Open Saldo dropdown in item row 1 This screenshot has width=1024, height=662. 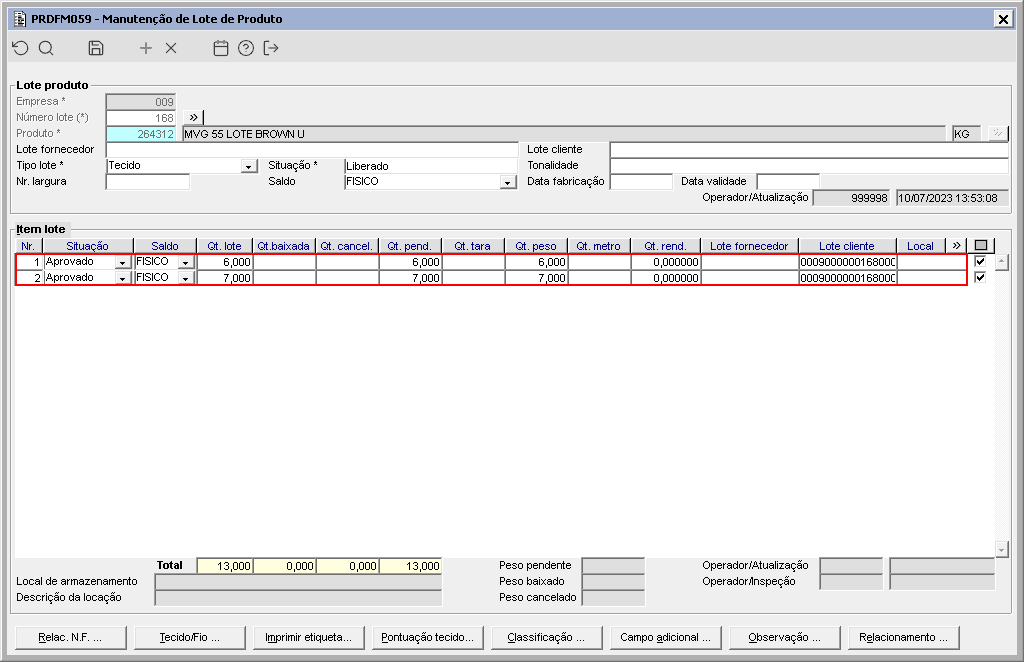coord(185,262)
